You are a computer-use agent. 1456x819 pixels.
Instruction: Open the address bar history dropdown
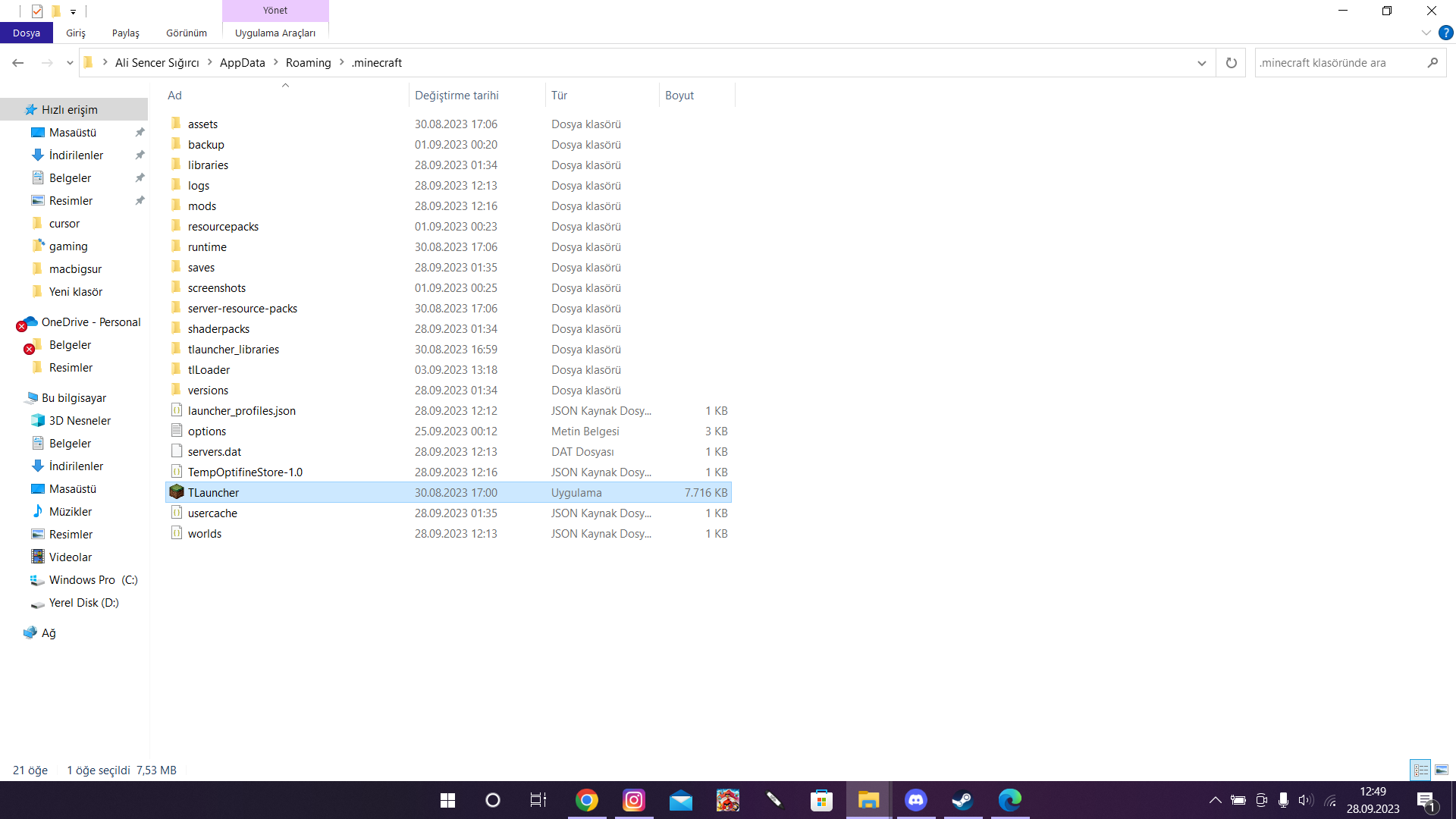coord(1201,63)
